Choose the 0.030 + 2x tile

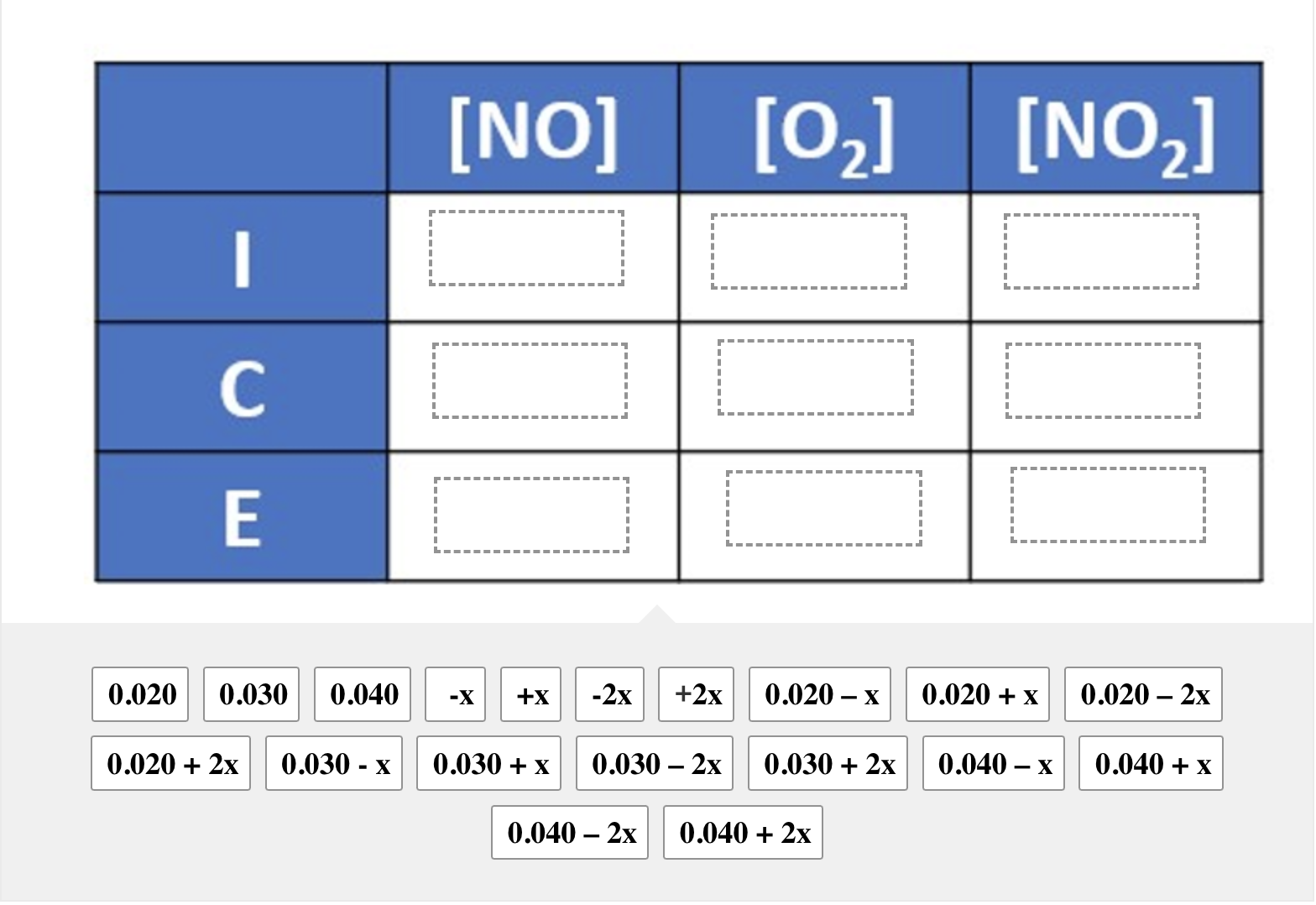click(x=828, y=763)
